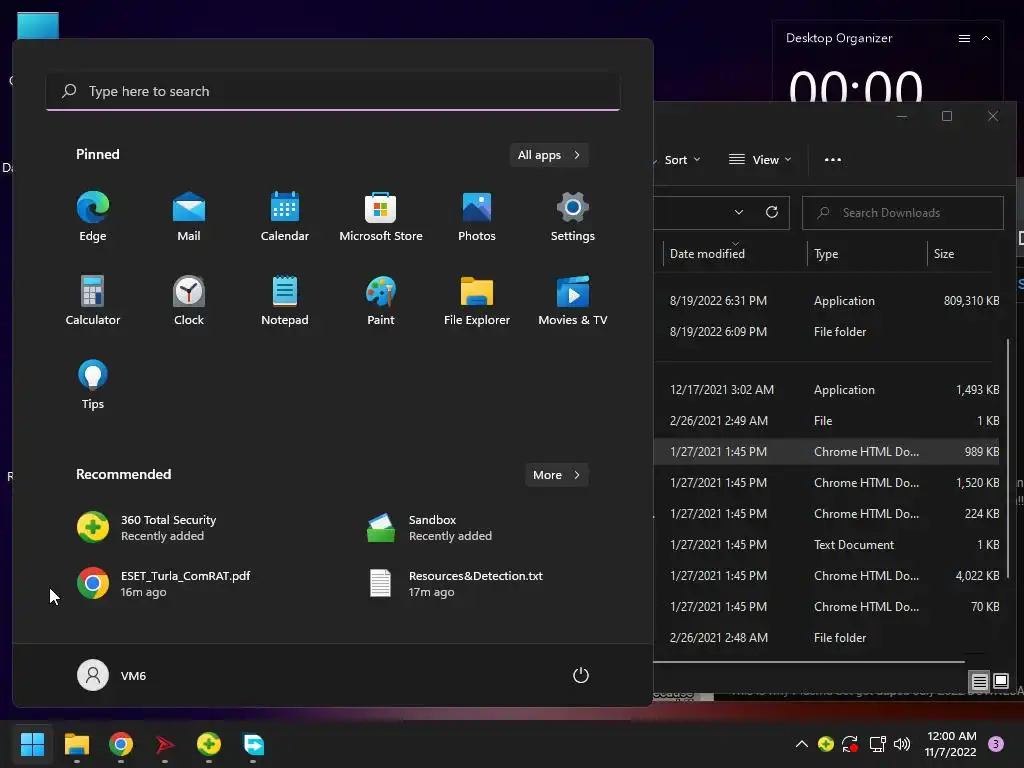Open the notification center badge
This screenshot has width=1024, height=768.
(x=996, y=744)
